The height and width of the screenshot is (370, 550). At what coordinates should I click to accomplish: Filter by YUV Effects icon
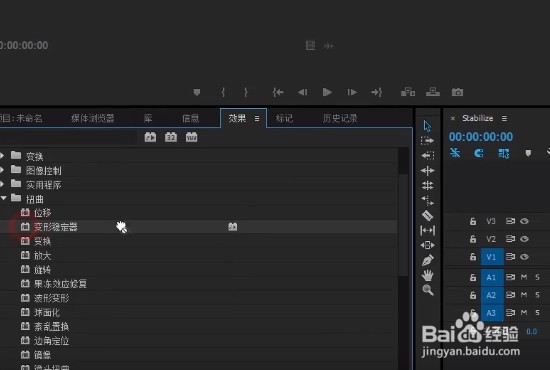[x=192, y=137]
